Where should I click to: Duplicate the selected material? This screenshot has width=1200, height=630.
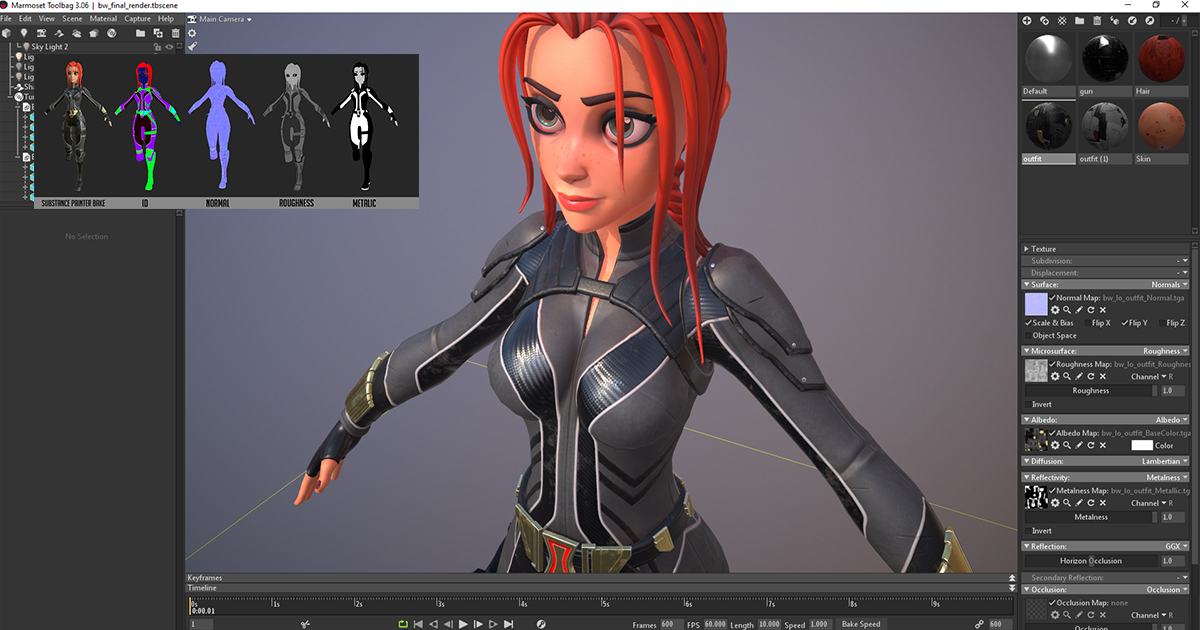1044,20
